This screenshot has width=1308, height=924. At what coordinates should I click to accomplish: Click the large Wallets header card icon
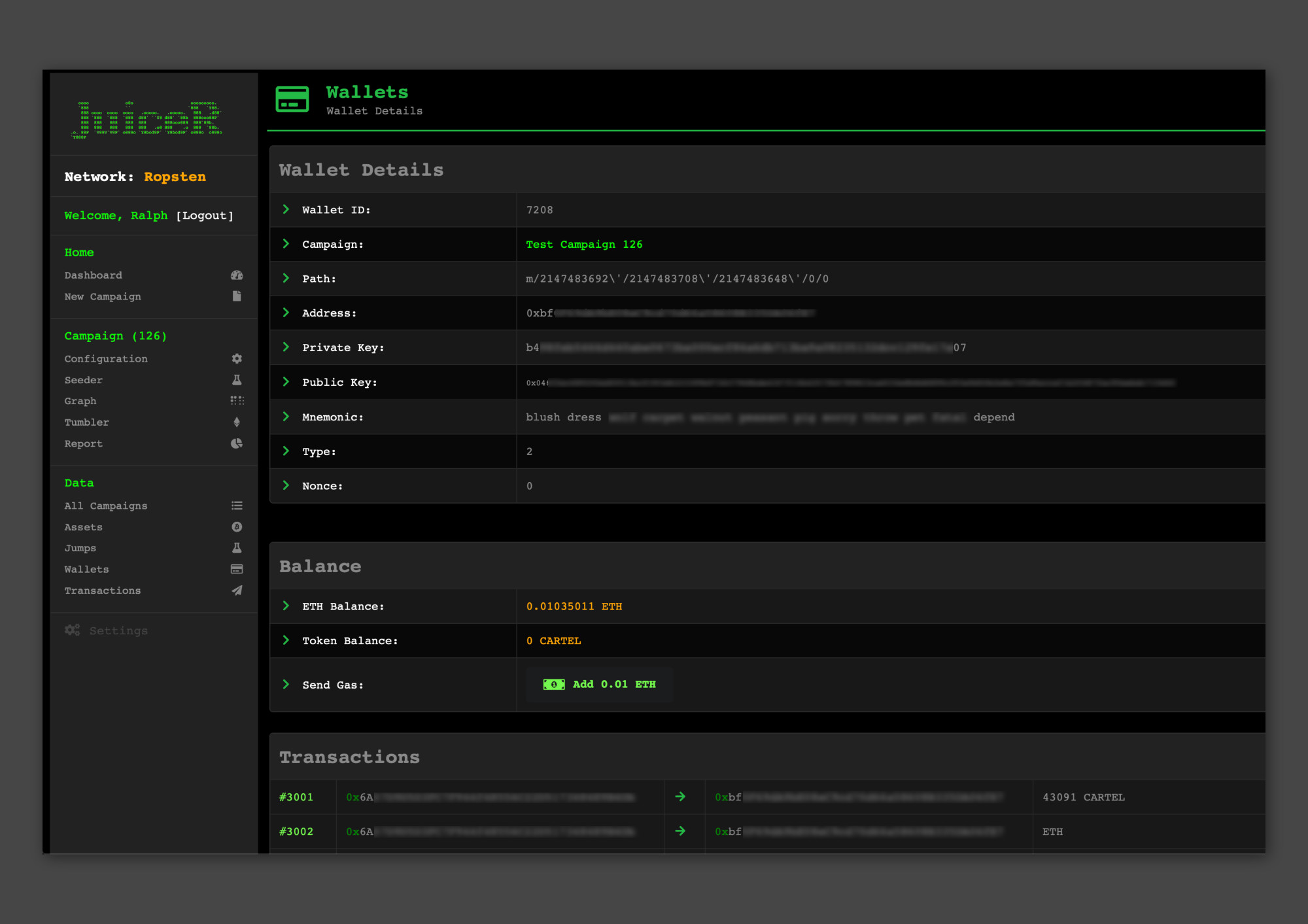pyautogui.click(x=292, y=99)
